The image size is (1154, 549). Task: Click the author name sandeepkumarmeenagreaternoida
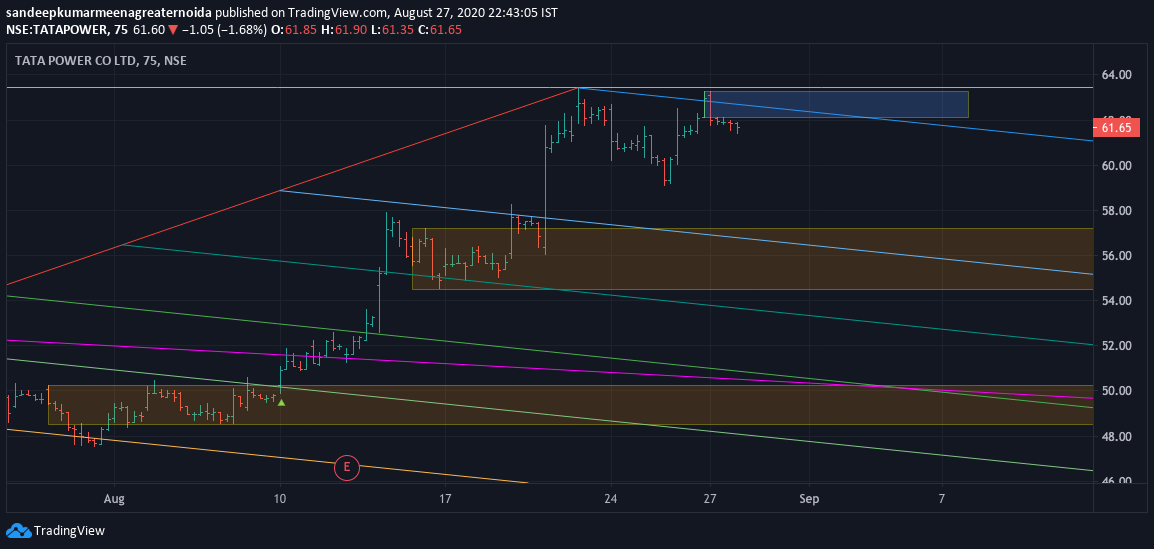coord(109,13)
